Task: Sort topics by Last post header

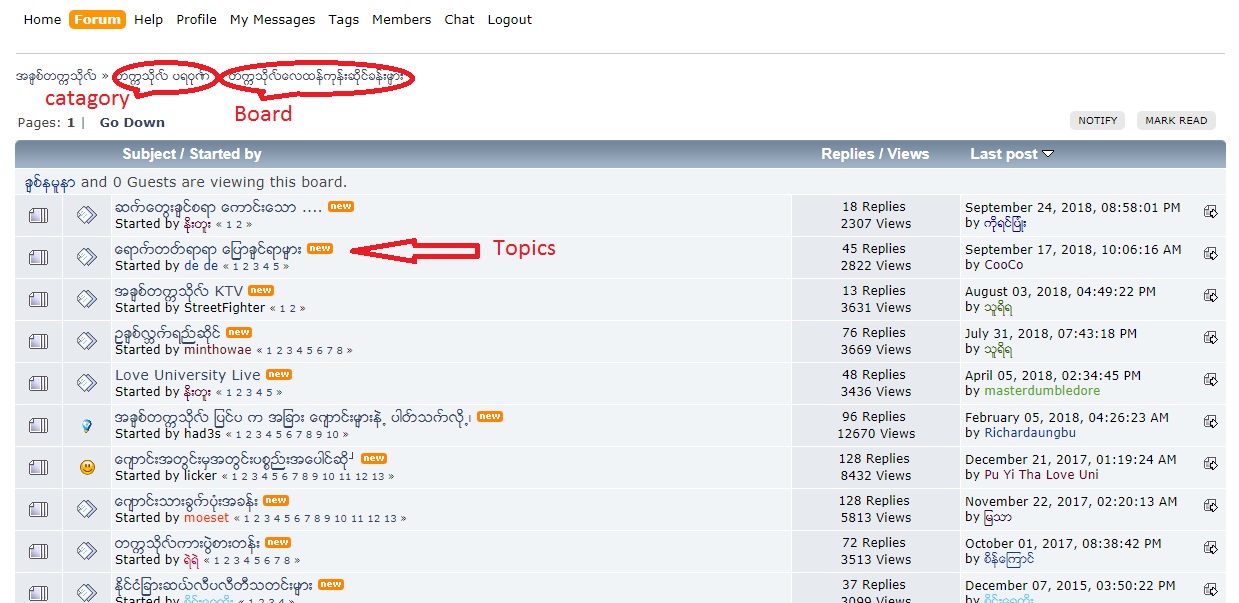Action: click(1004, 154)
